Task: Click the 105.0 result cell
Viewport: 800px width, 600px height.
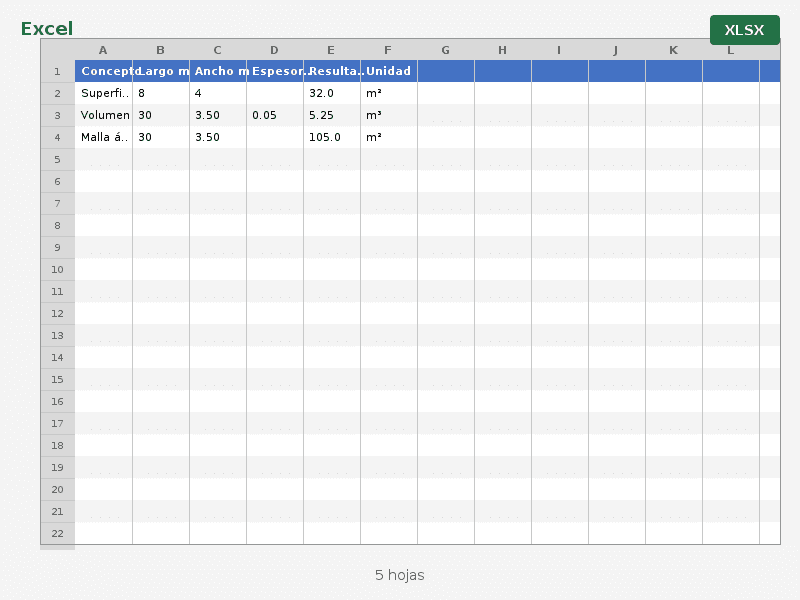Action: tap(332, 137)
